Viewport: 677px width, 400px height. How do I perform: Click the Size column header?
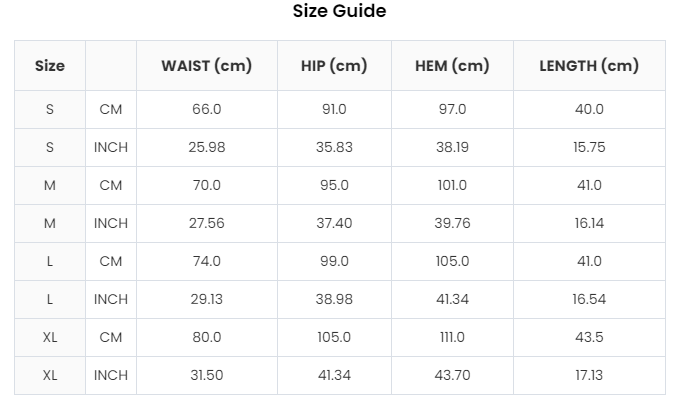click(x=50, y=66)
